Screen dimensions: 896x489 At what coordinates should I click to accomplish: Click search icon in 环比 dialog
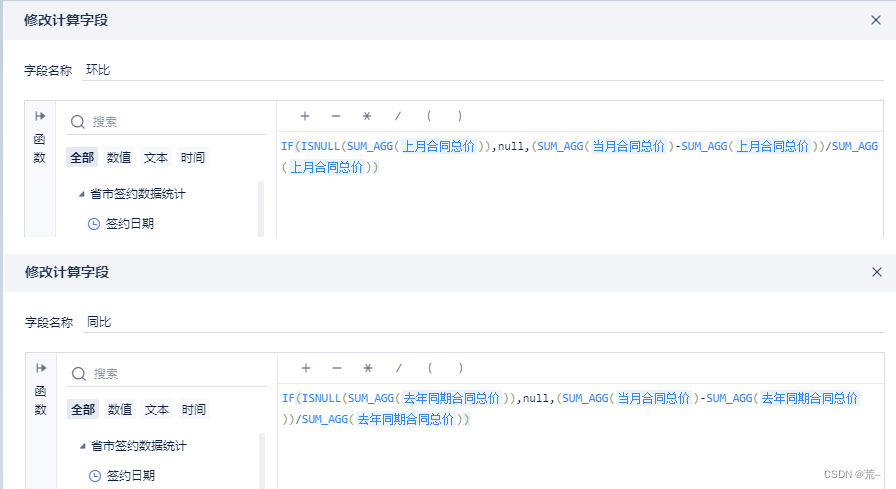78,122
